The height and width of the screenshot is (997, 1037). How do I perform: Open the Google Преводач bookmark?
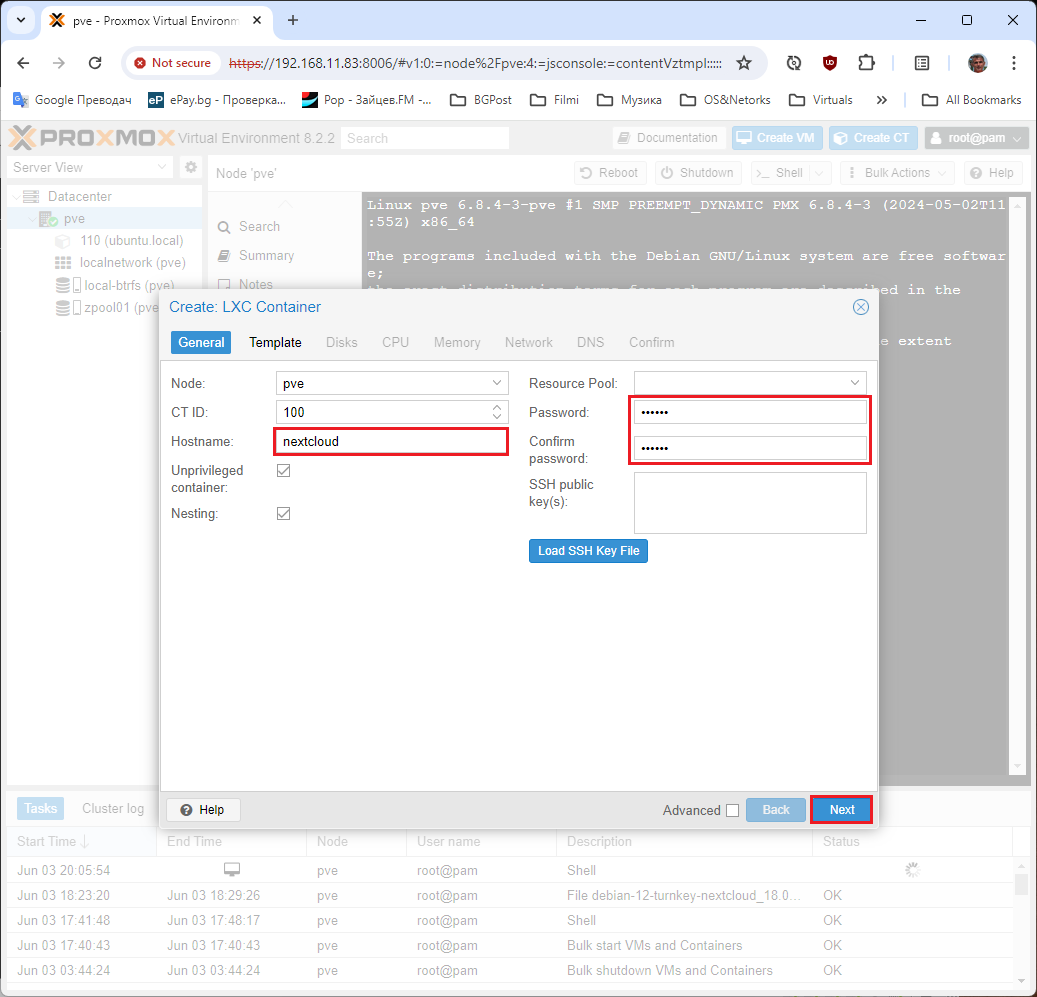click(x=72, y=100)
